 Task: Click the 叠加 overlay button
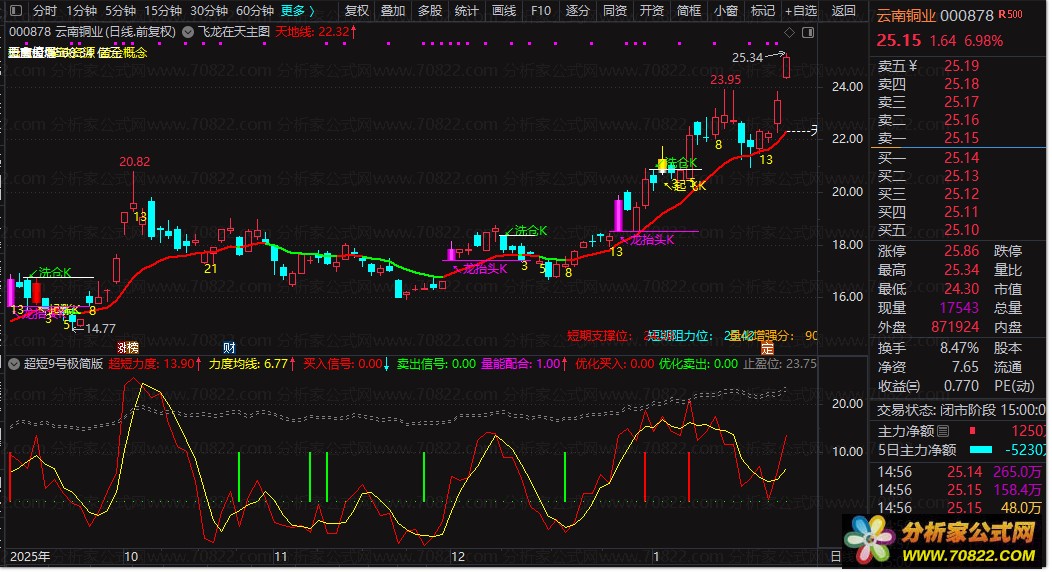pyautogui.click(x=393, y=11)
